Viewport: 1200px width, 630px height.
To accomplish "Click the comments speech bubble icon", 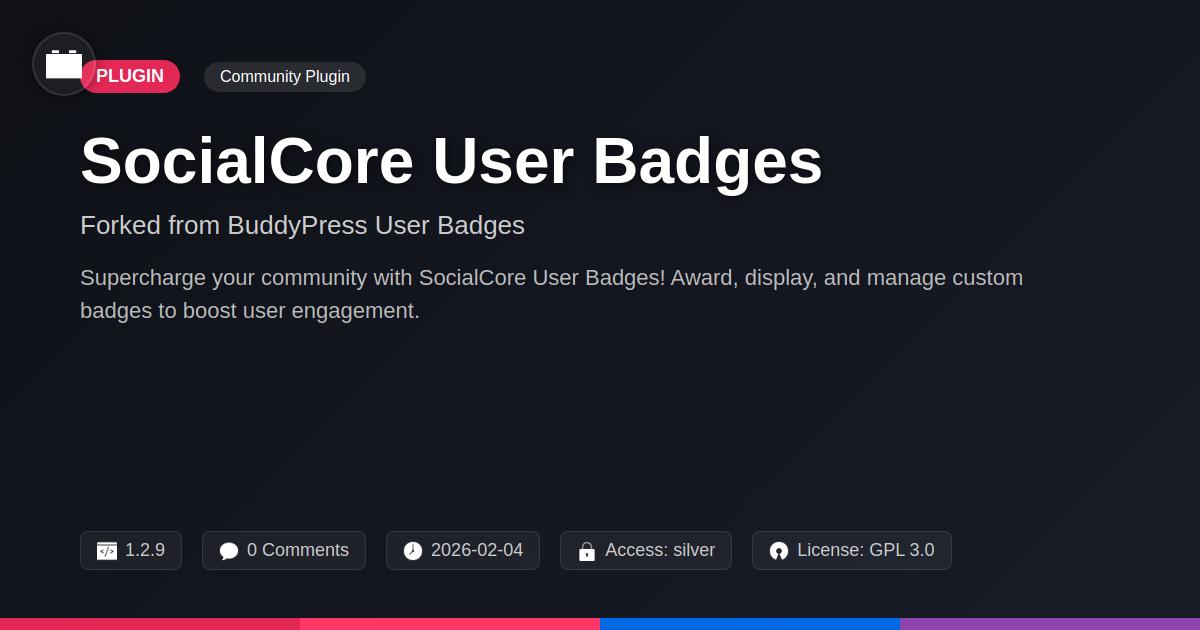I will [229, 551].
